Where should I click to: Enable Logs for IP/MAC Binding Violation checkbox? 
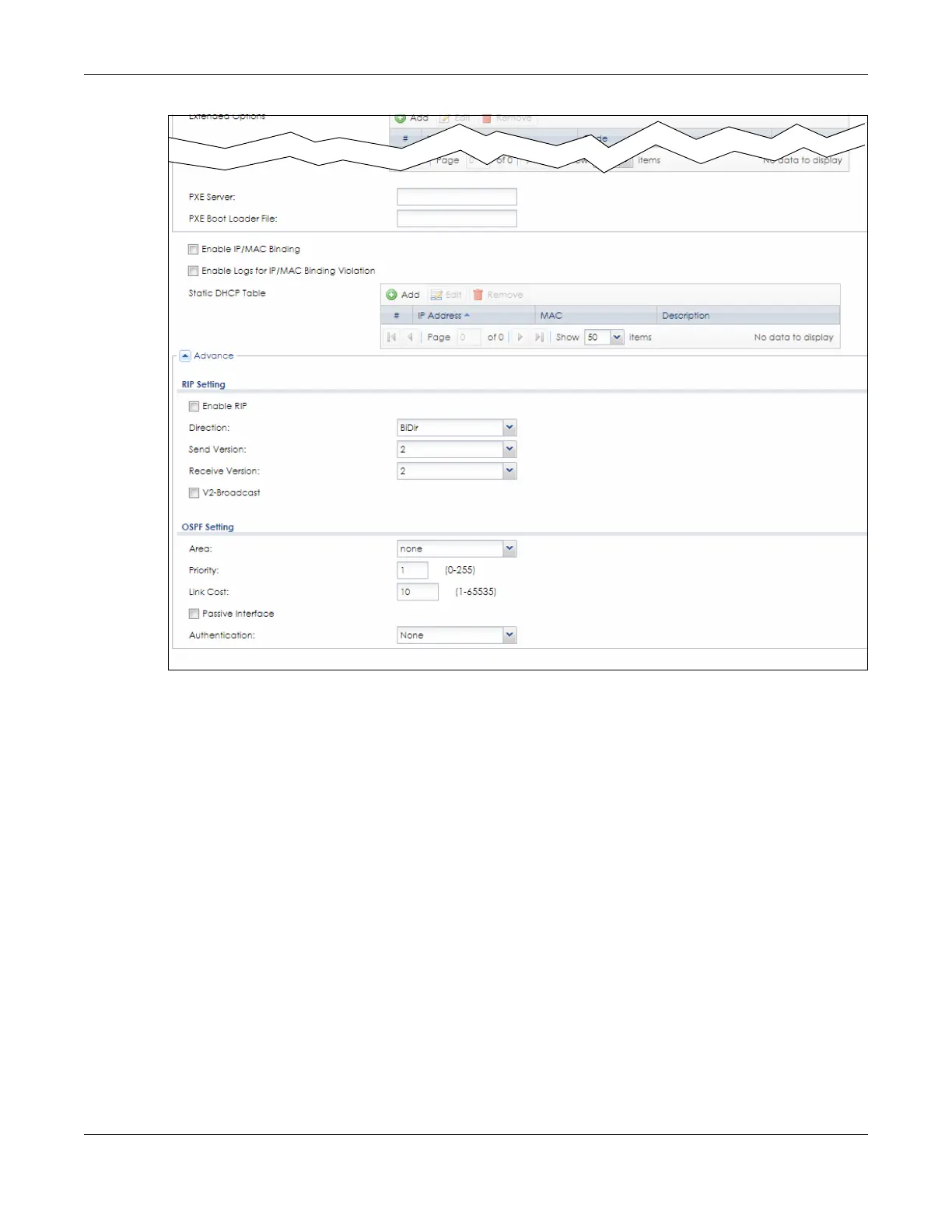coord(193,271)
